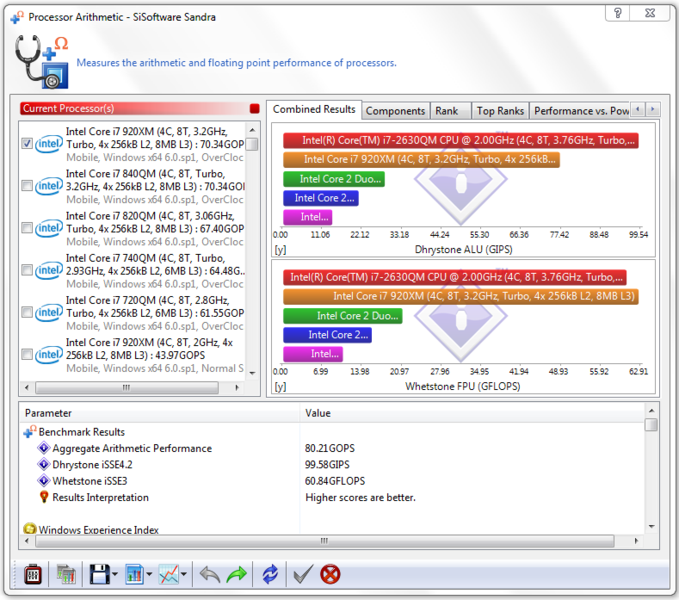
Task: Click Intel logo of Core i7 720QM
Action: click(x=48, y=312)
